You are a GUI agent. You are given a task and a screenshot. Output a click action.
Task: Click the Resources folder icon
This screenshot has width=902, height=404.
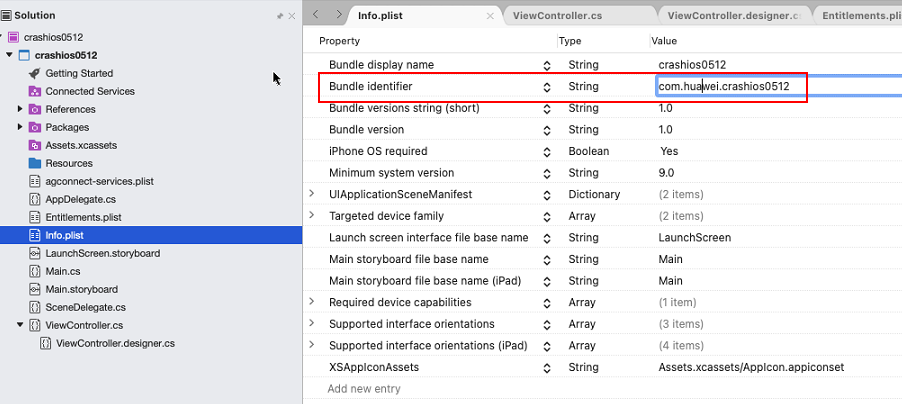pyautogui.click(x=35, y=163)
